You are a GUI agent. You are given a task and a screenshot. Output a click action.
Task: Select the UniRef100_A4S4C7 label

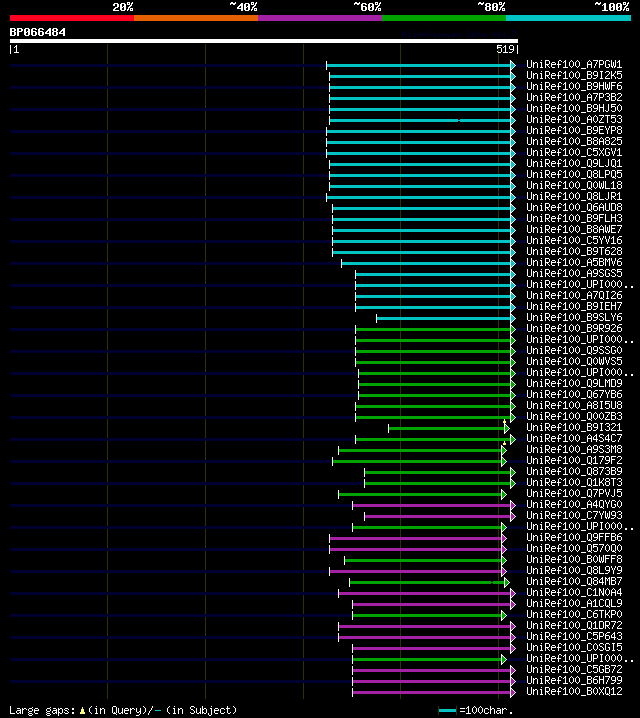click(574, 438)
